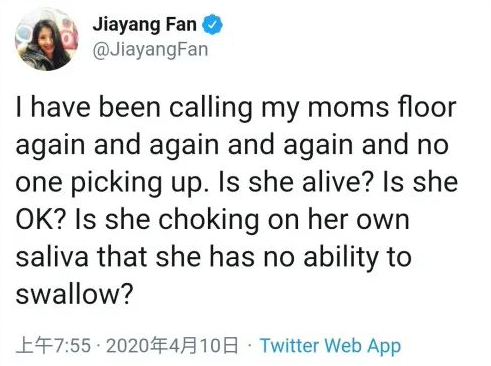Screen dimensions: 491x366
Task: Click the word "swallow?" ending the tweet
Action: point(75,294)
